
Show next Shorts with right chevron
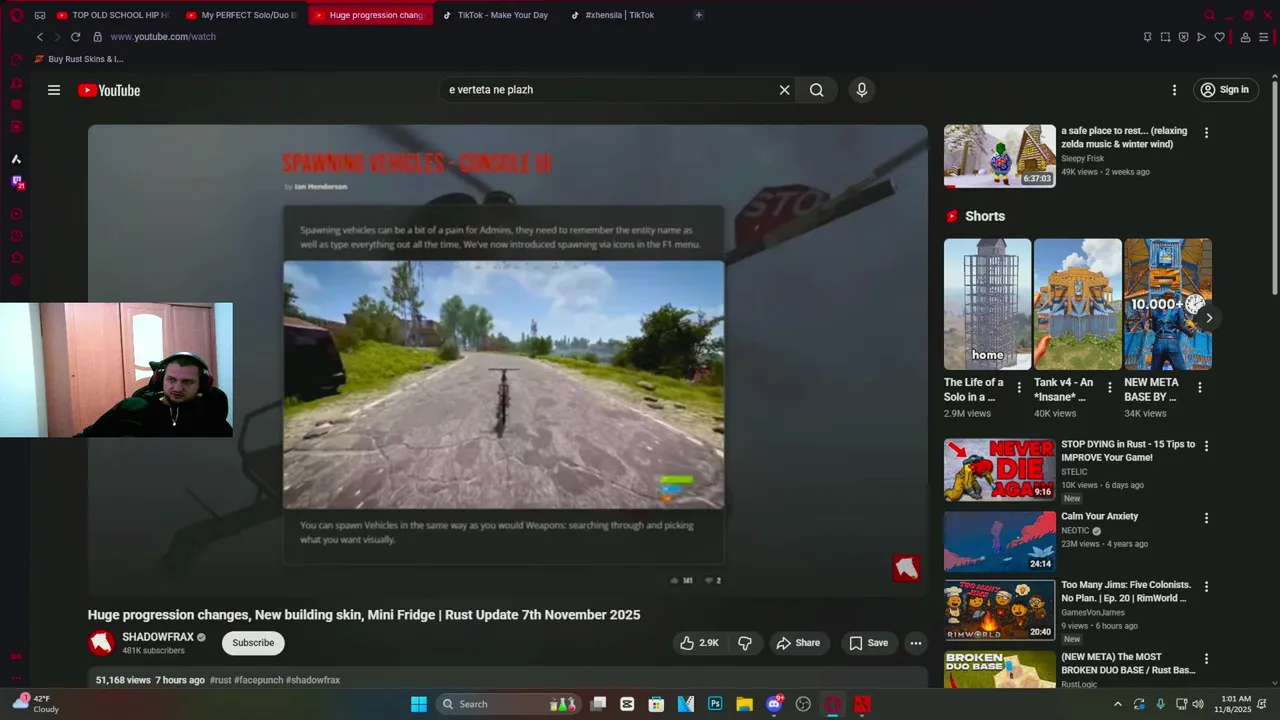pyautogui.click(x=1209, y=318)
